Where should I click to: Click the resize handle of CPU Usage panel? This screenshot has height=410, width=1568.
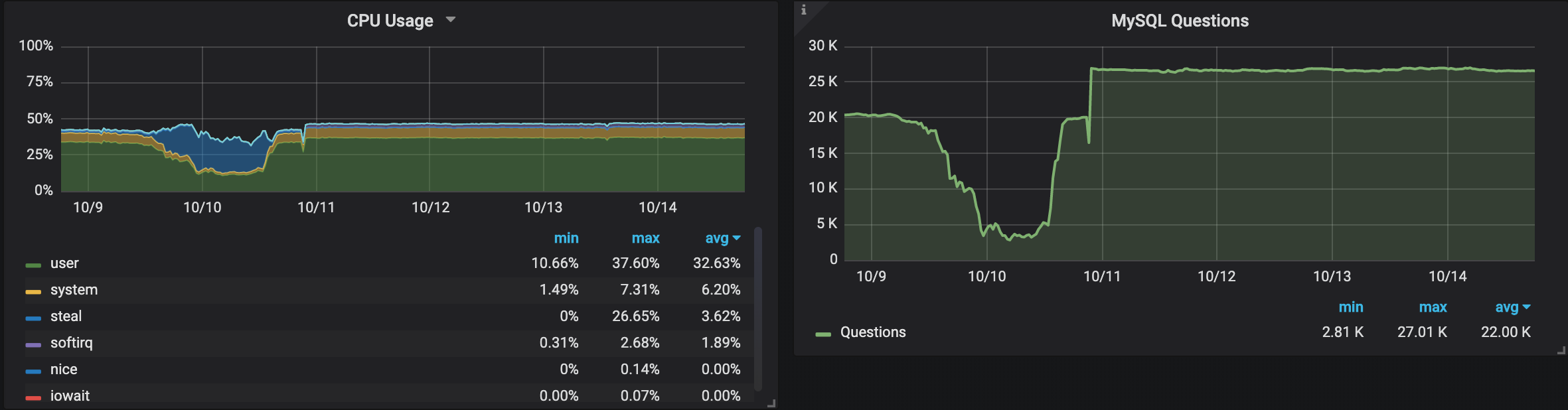pyautogui.click(x=771, y=403)
